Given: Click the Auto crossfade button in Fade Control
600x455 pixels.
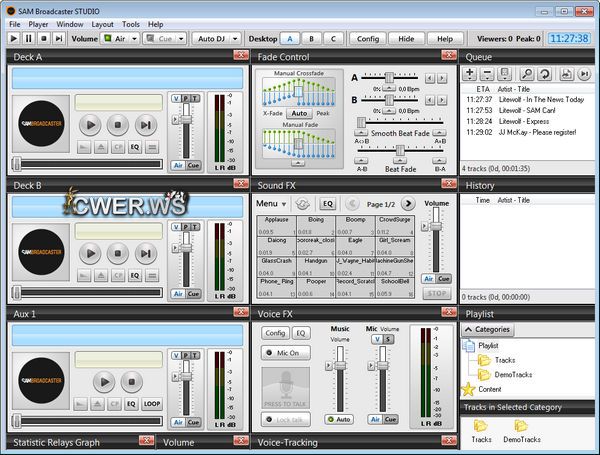Looking at the screenshot, I should 299,113.
